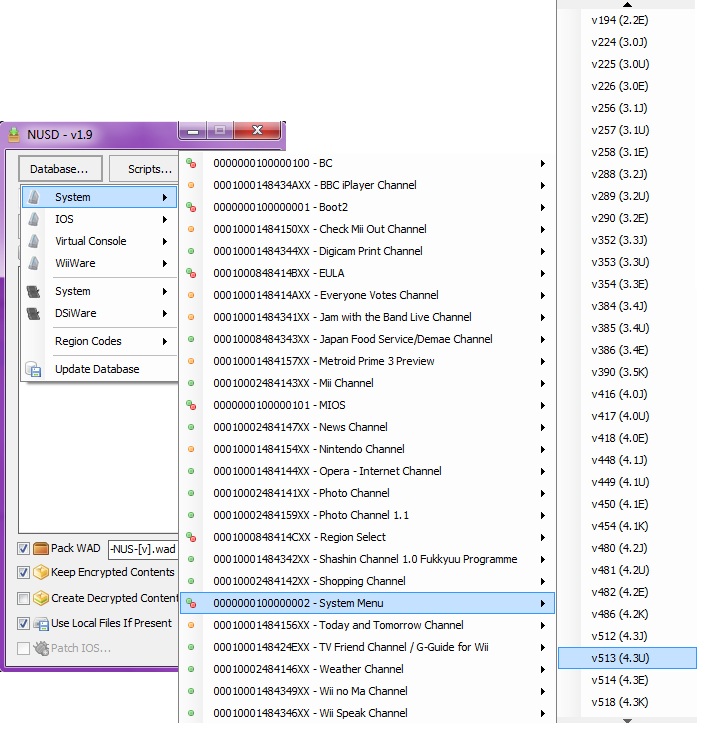Click the Wii icon next to Virtual Console

tap(34, 241)
